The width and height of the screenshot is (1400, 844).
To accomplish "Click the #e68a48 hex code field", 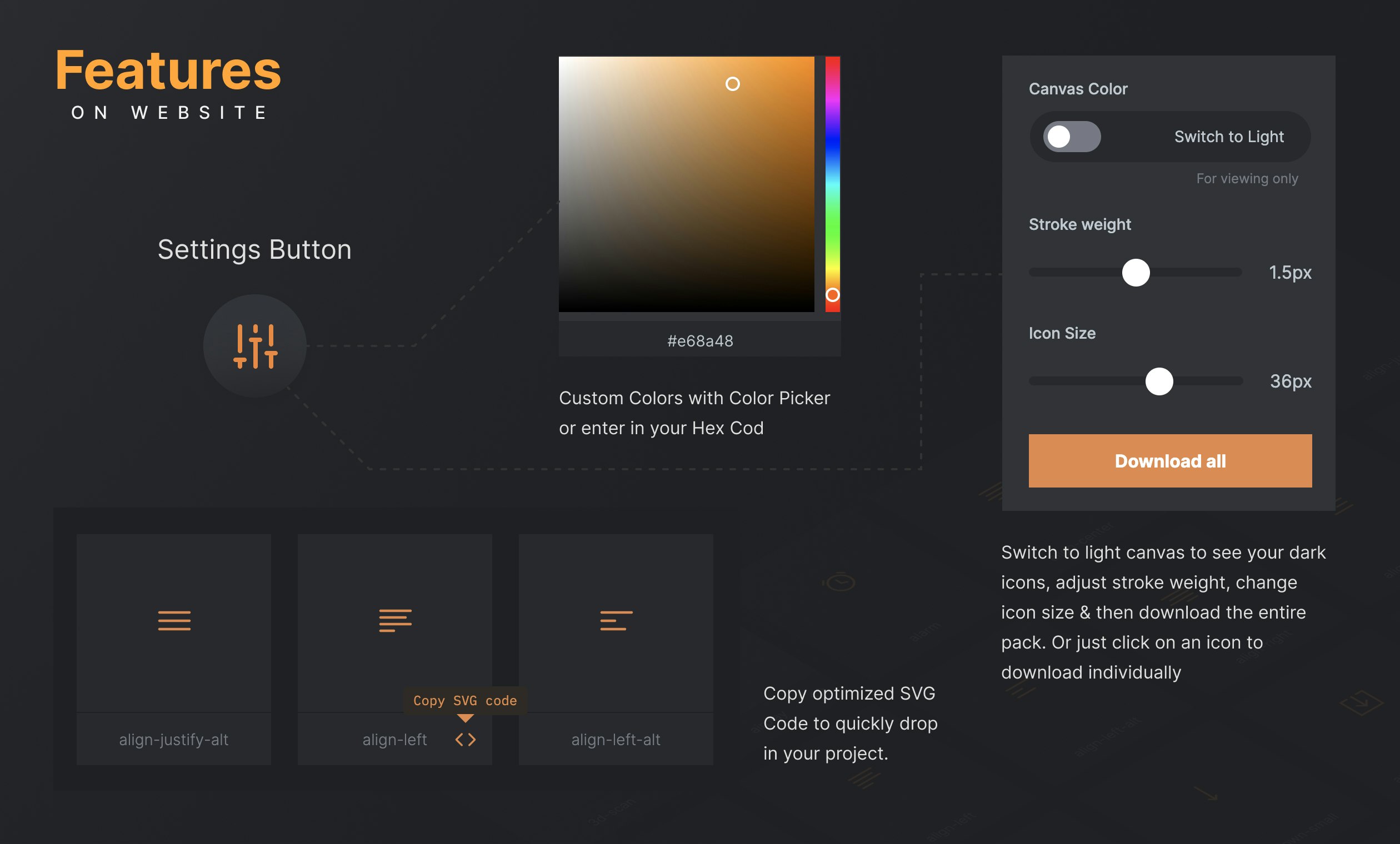I will pos(699,340).
